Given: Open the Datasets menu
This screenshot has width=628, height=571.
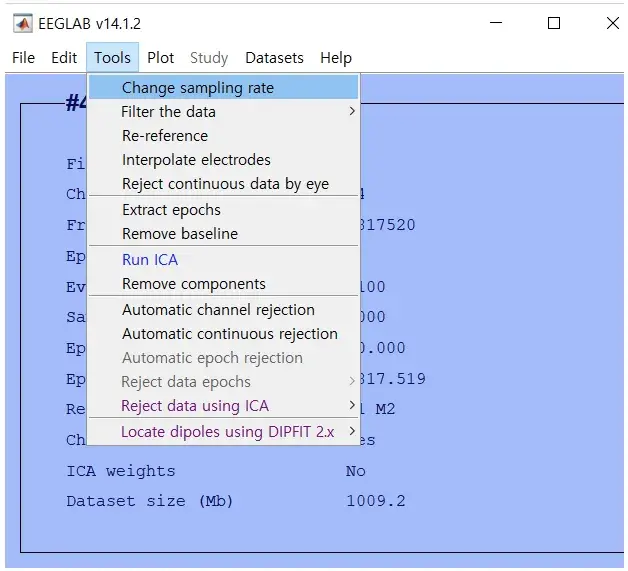Looking at the screenshot, I should [x=274, y=58].
